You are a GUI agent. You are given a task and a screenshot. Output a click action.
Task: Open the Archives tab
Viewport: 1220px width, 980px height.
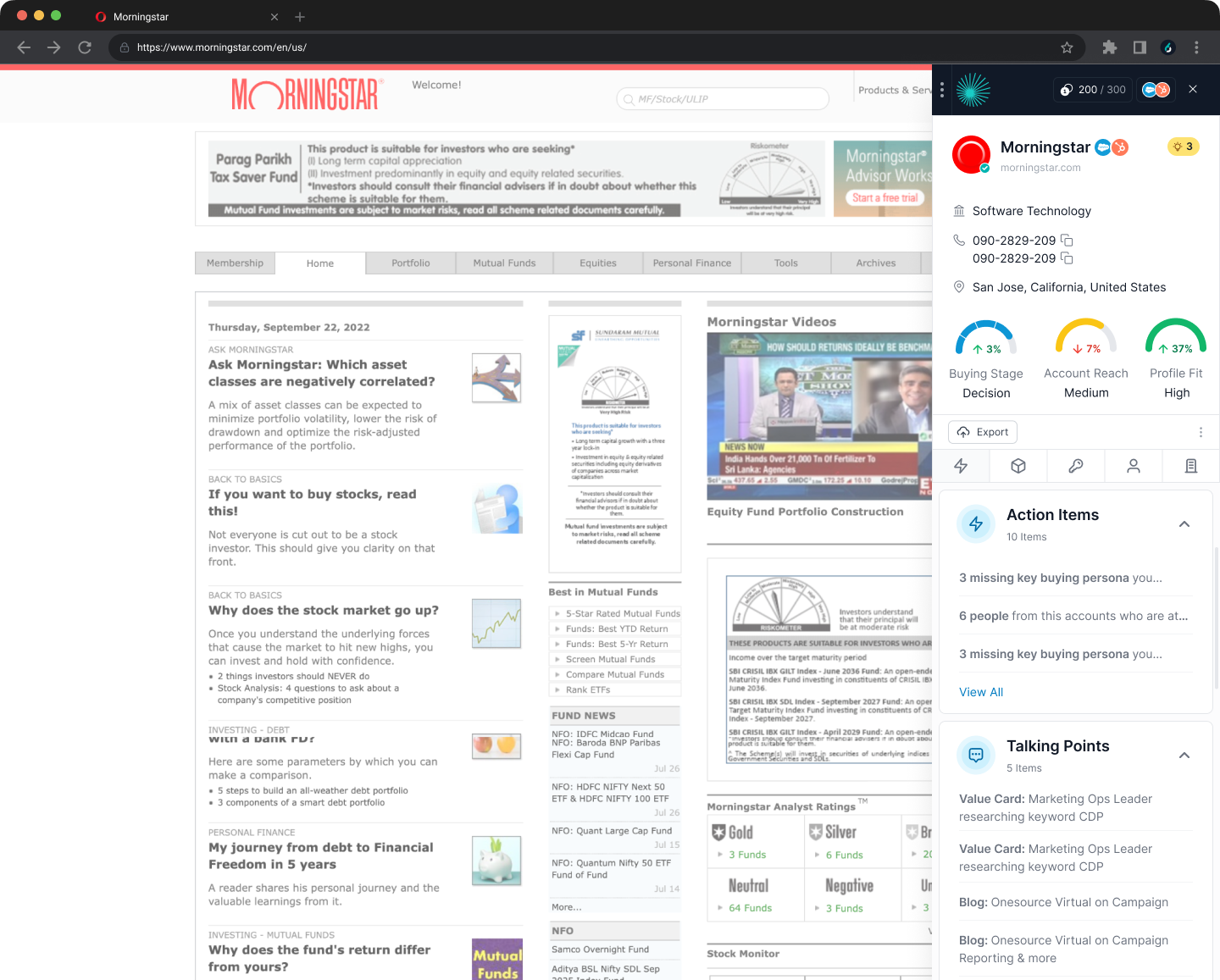pos(876,263)
